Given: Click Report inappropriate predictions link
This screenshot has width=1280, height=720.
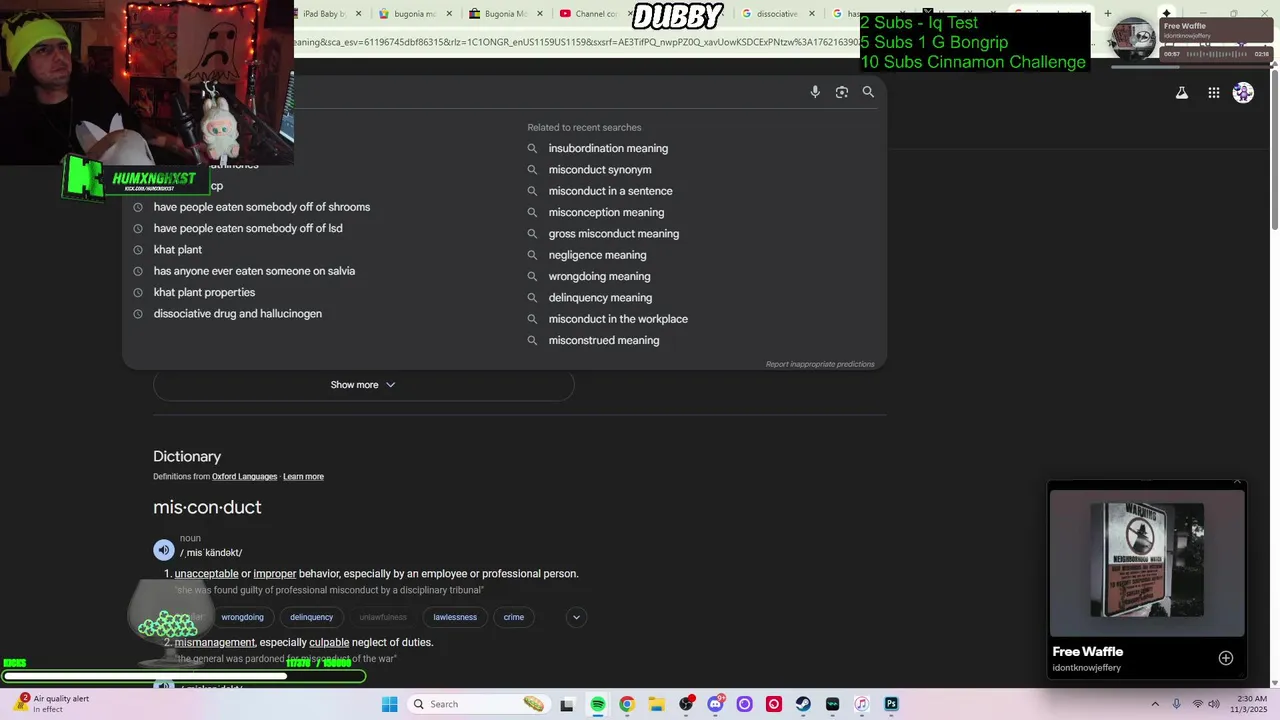Looking at the screenshot, I should point(820,364).
